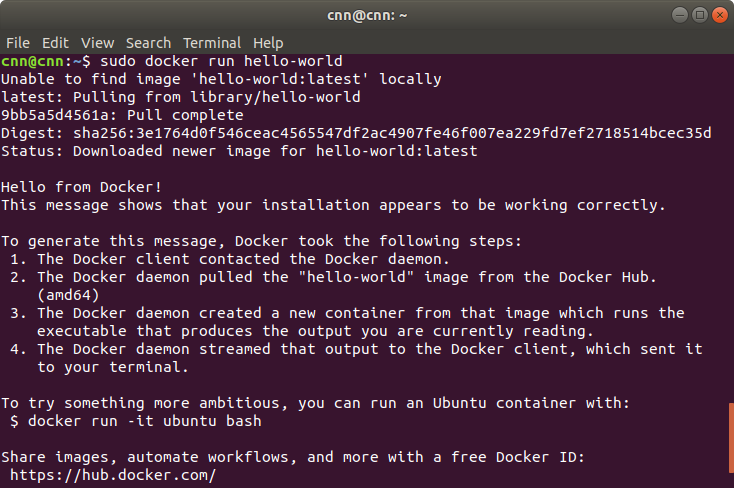Open the Help menu
This screenshot has height=488, width=734.
[268, 43]
